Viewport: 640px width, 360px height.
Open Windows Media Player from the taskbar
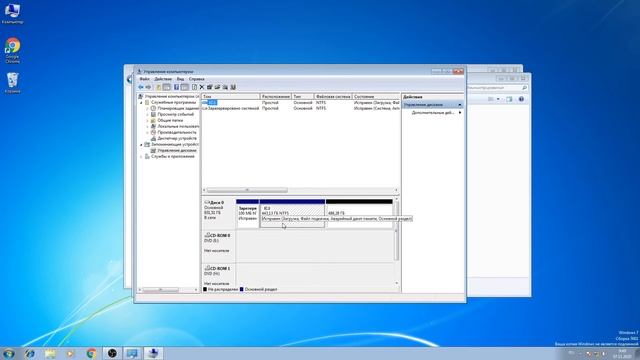[x=71, y=353]
